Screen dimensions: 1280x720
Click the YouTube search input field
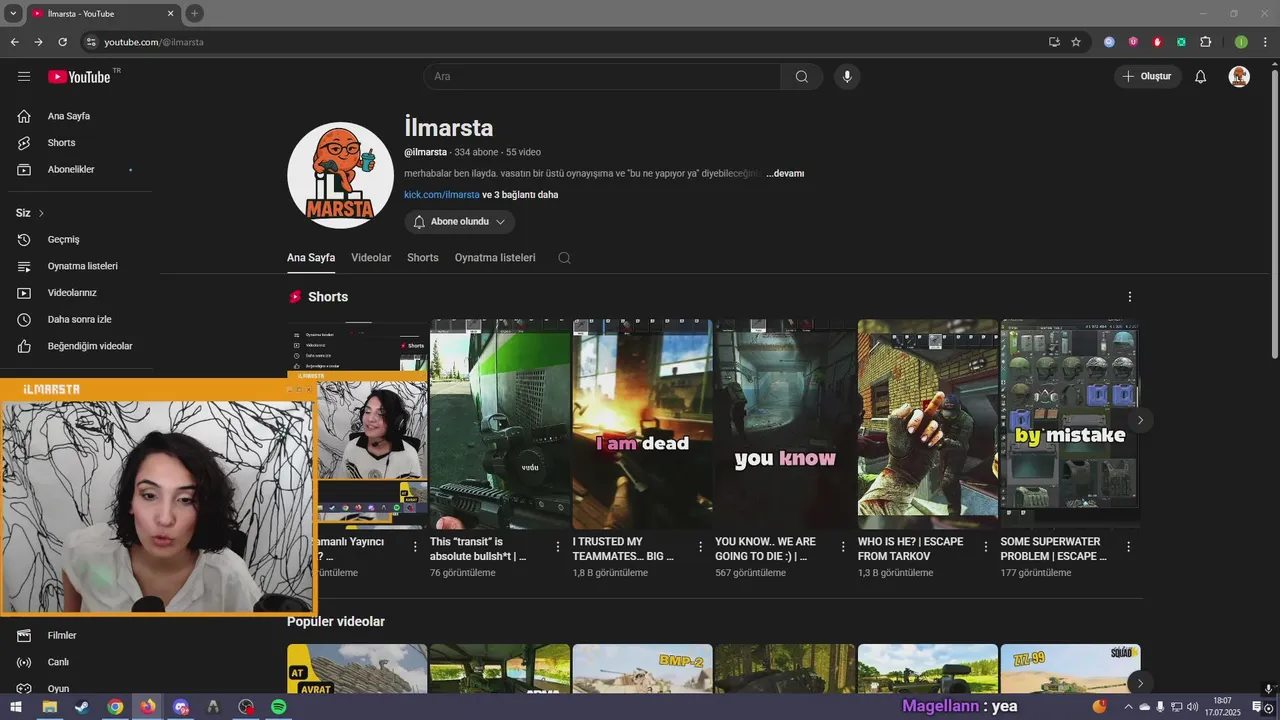coord(602,77)
